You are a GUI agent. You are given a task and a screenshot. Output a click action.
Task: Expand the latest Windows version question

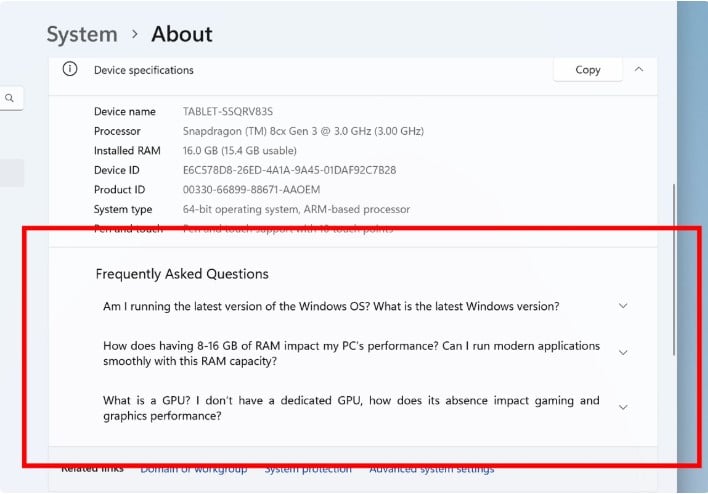[623, 306]
